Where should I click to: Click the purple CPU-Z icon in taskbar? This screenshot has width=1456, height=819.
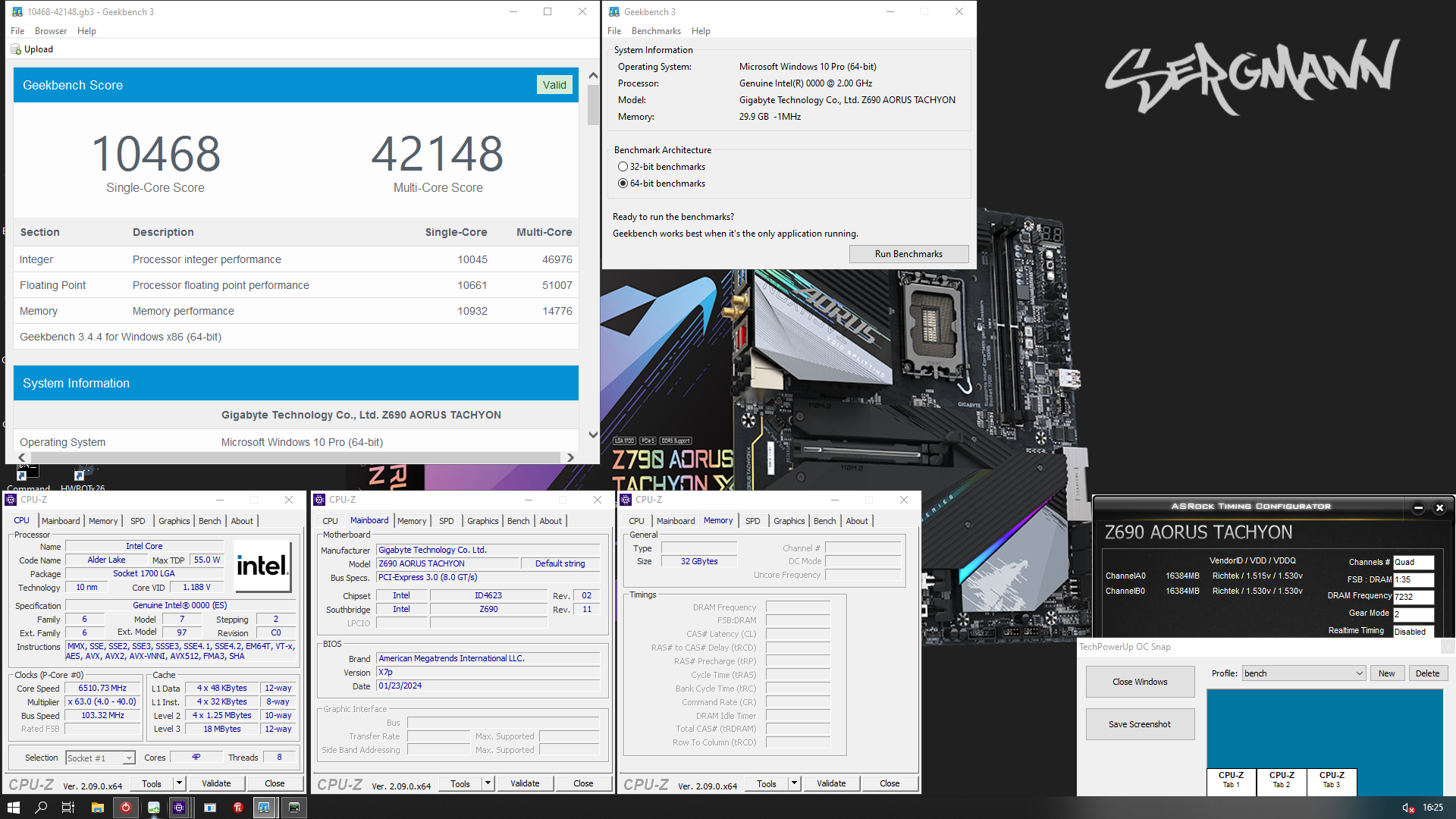179,808
